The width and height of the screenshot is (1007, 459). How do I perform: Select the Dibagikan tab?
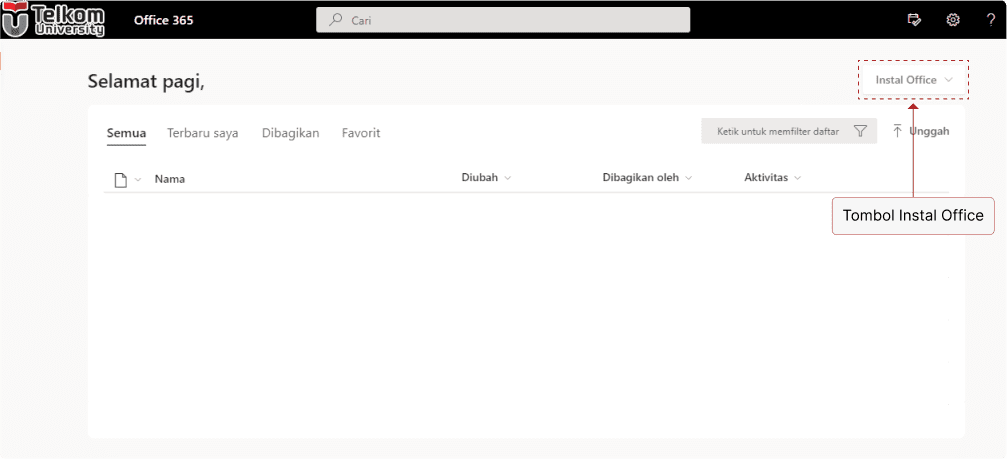point(290,133)
